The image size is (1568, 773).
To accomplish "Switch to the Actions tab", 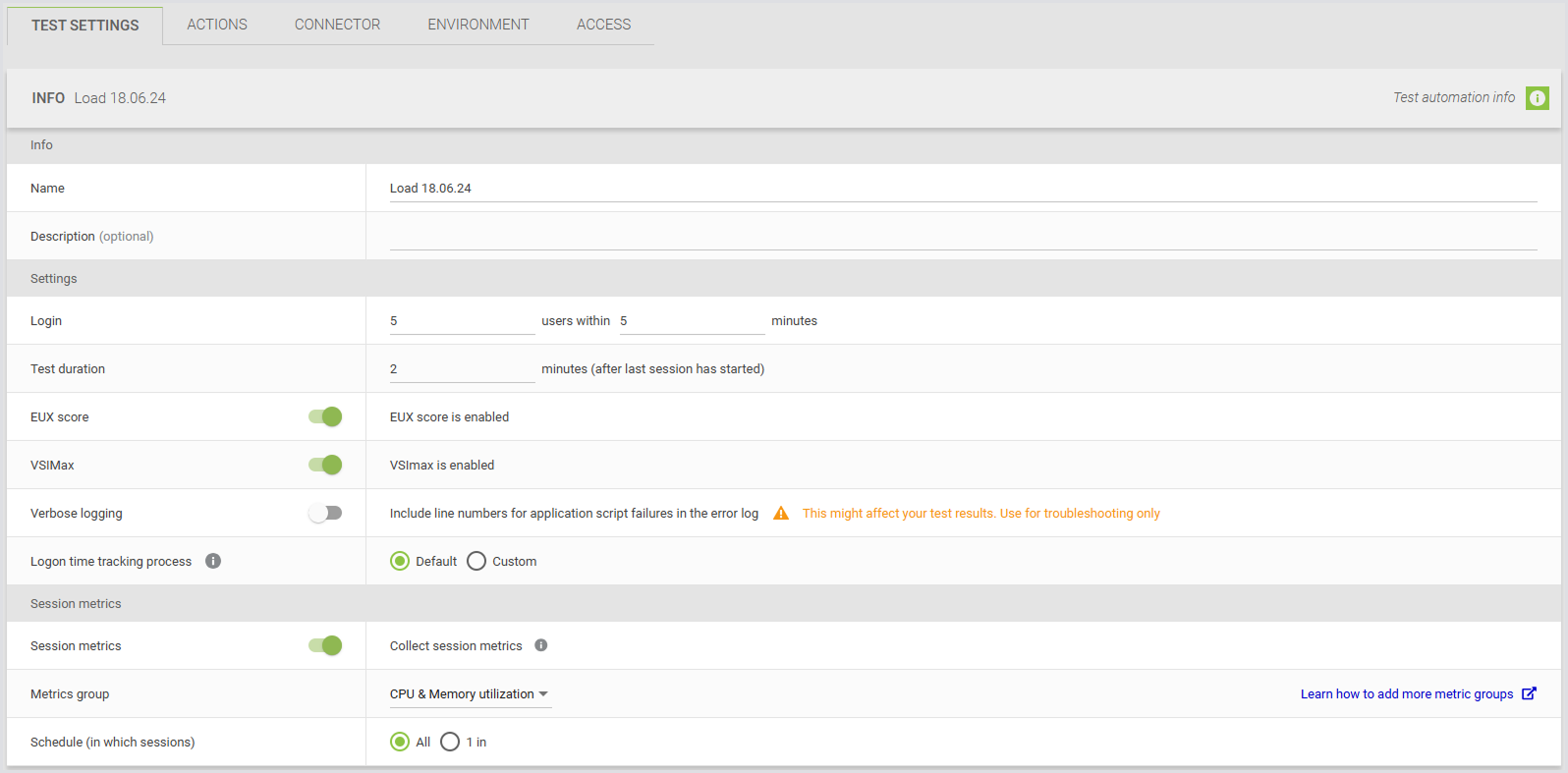I will click(x=217, y=25).
